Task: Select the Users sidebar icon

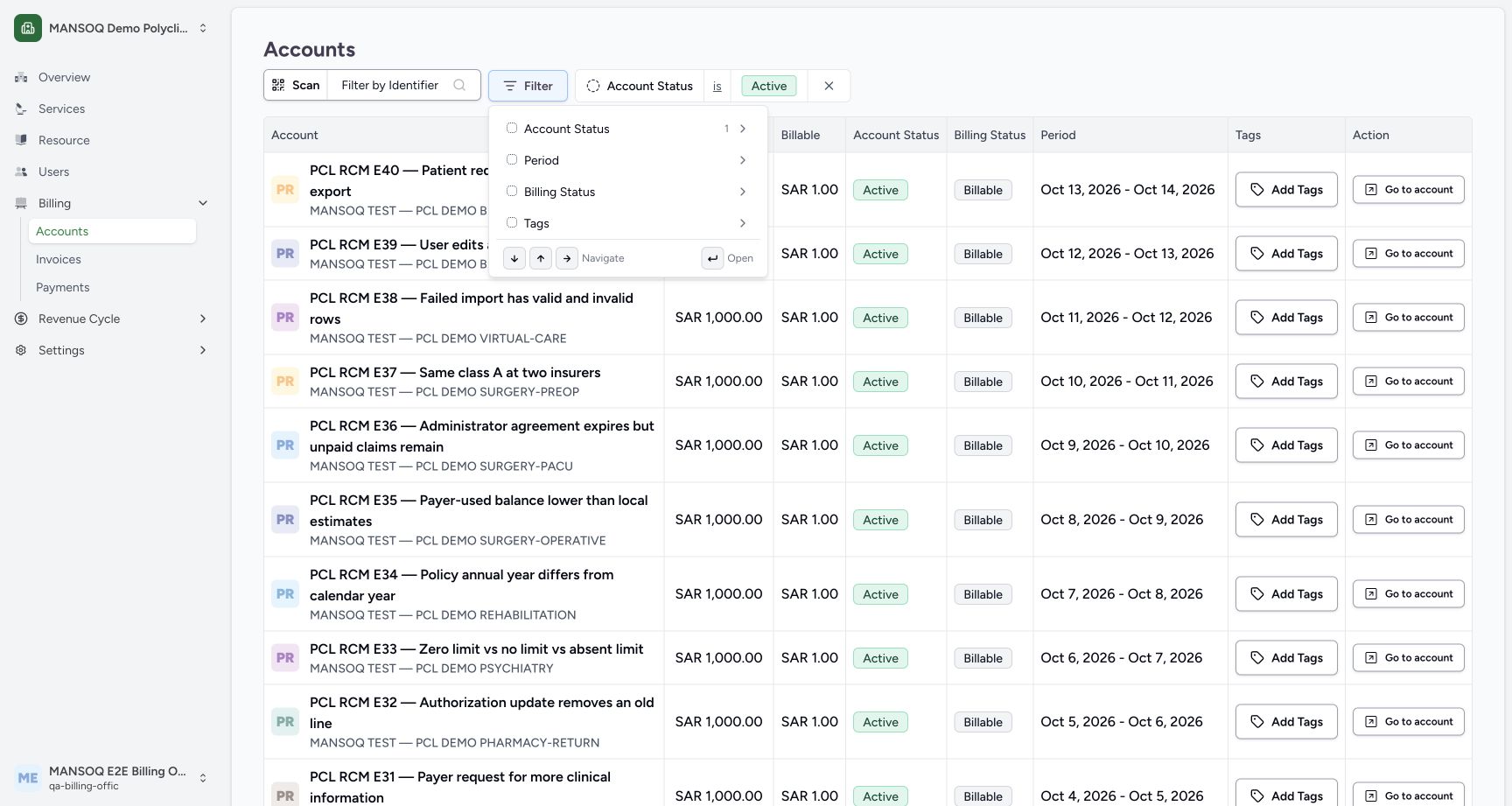Action: [21, 172]
